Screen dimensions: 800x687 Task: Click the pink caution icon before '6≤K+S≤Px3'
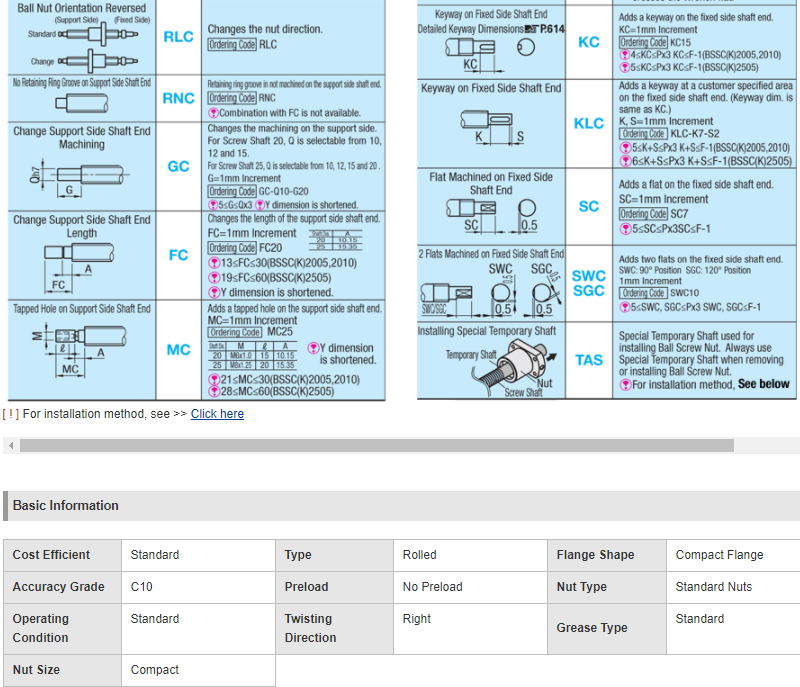[625, 161]
